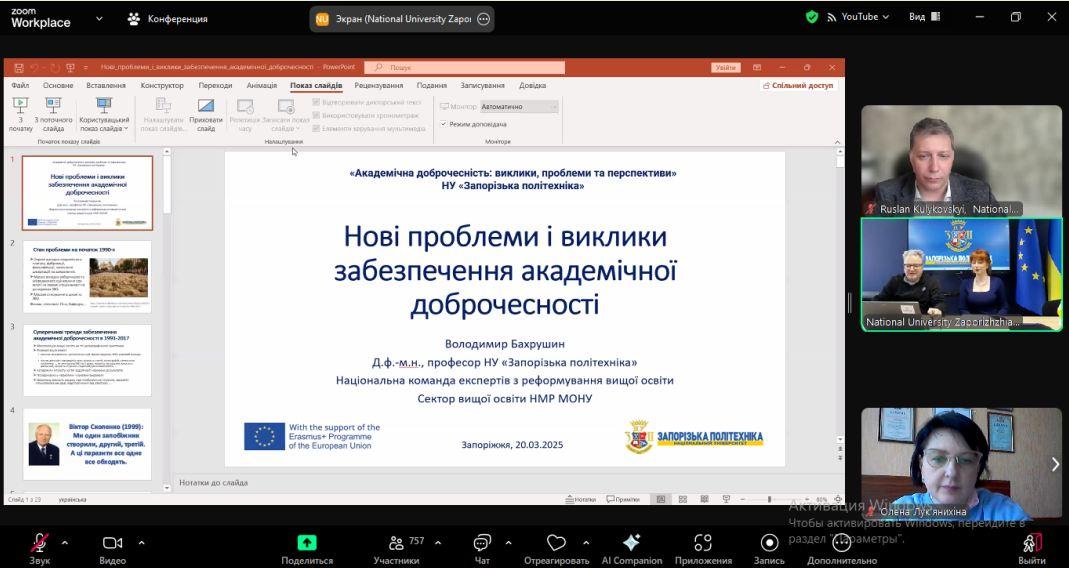
Task: Expand the audio options arrow next to Звук
Action: [65, 542]
